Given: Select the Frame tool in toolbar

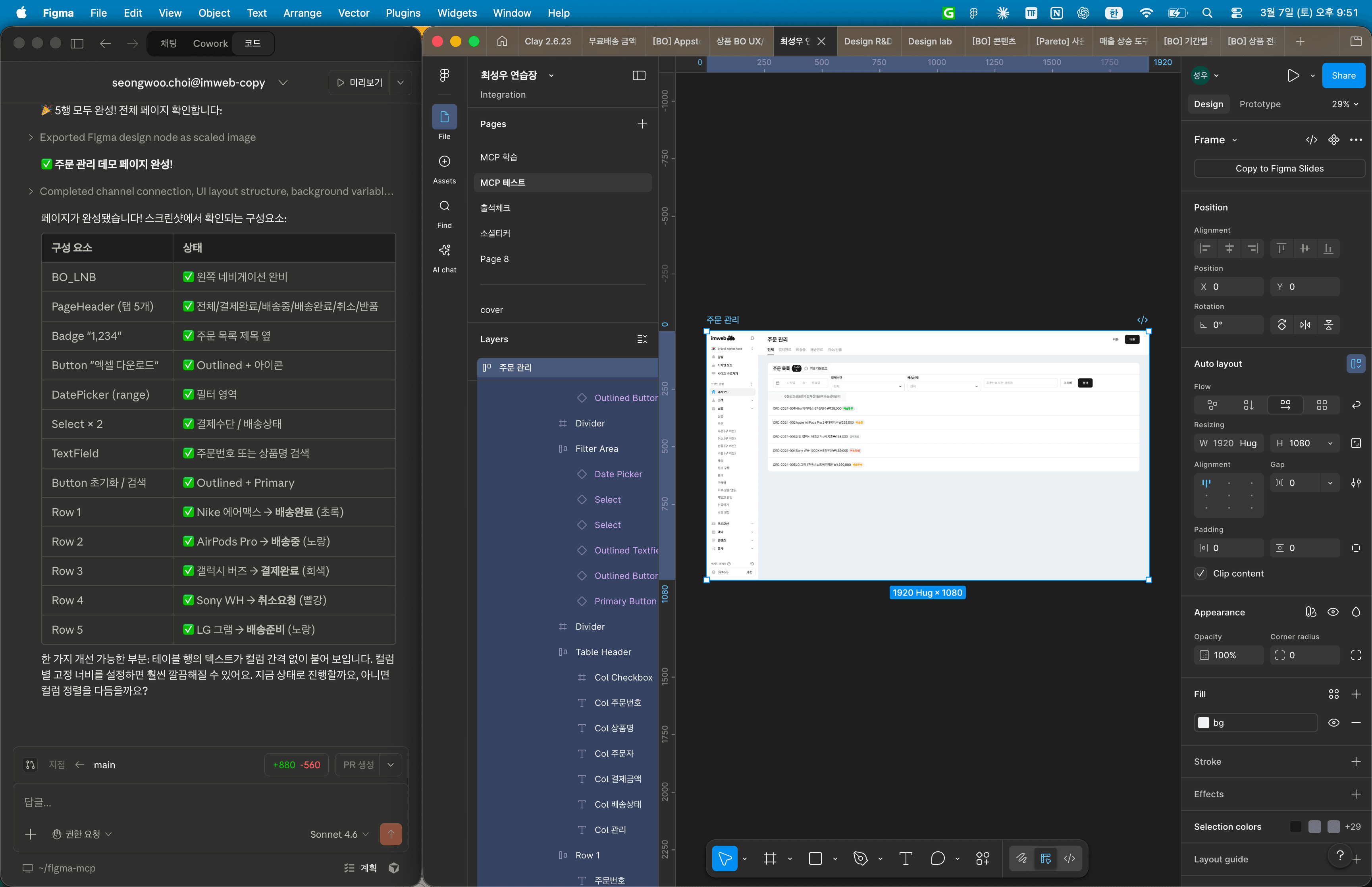Looking at the screenshot, I should click(x=770, y=858).
